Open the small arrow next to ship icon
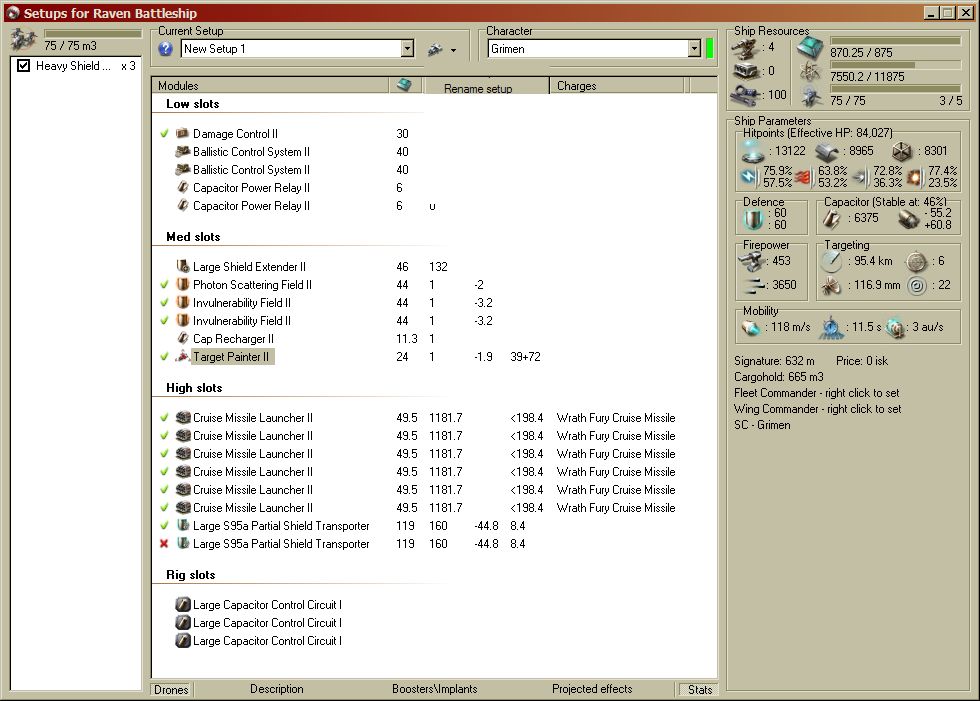 coord(454,50)
